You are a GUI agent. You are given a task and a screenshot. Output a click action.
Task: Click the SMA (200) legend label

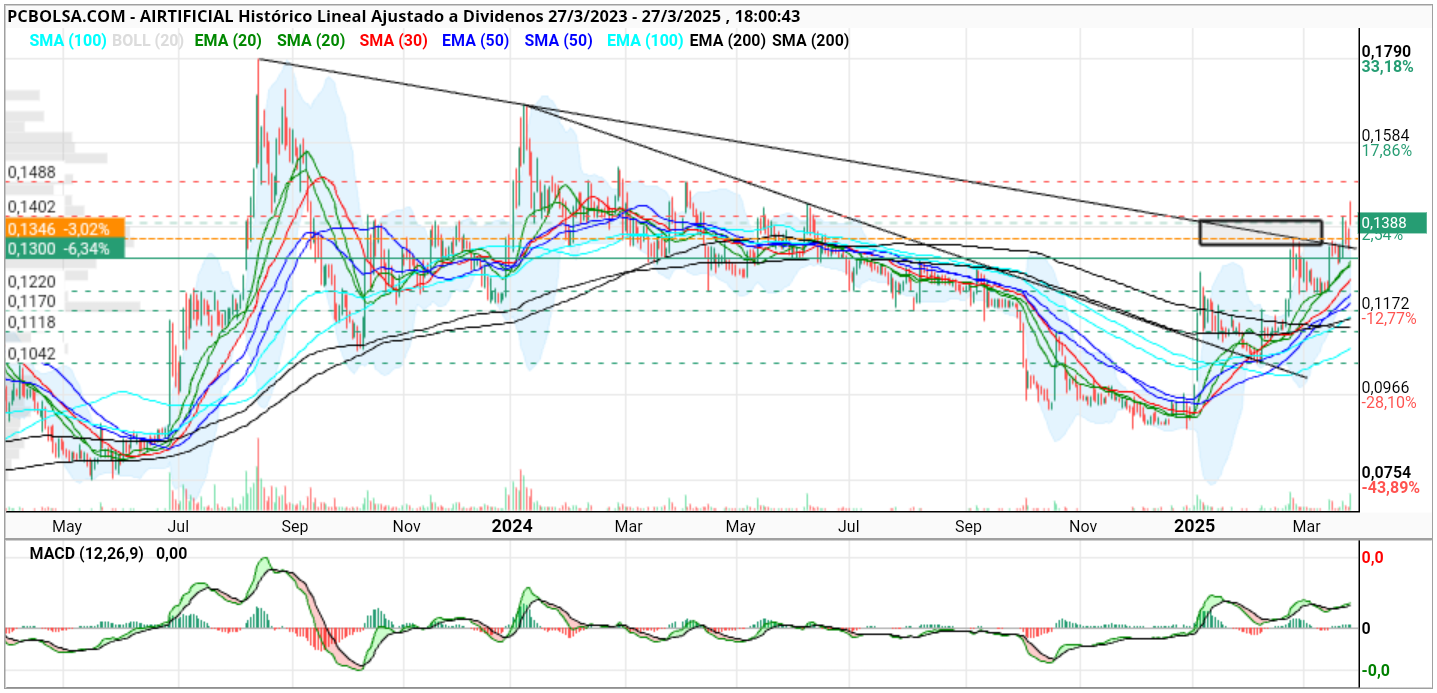(811, 41)
